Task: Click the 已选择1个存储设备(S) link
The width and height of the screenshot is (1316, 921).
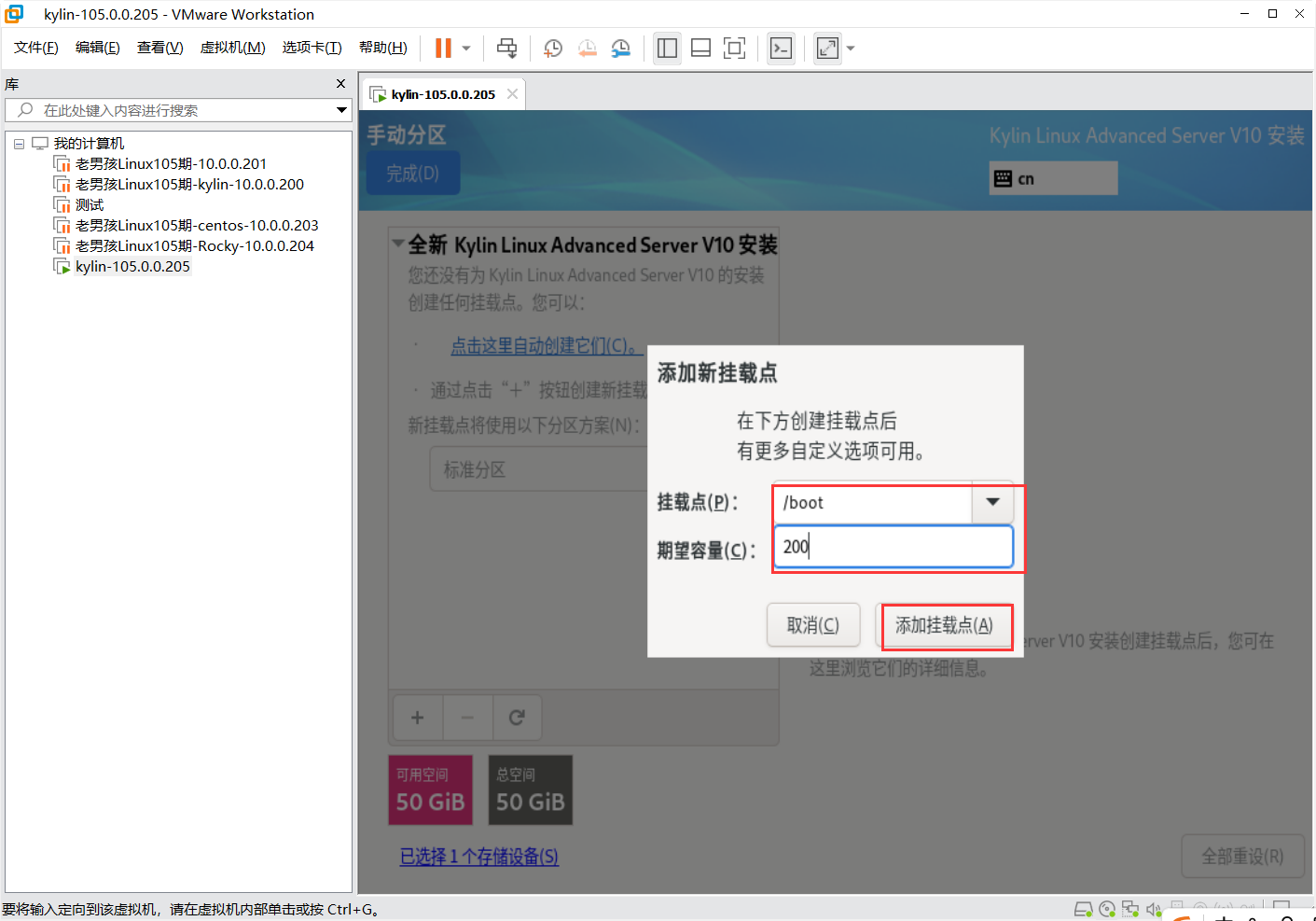Action: pyautogui.click(x=479, y=857)
